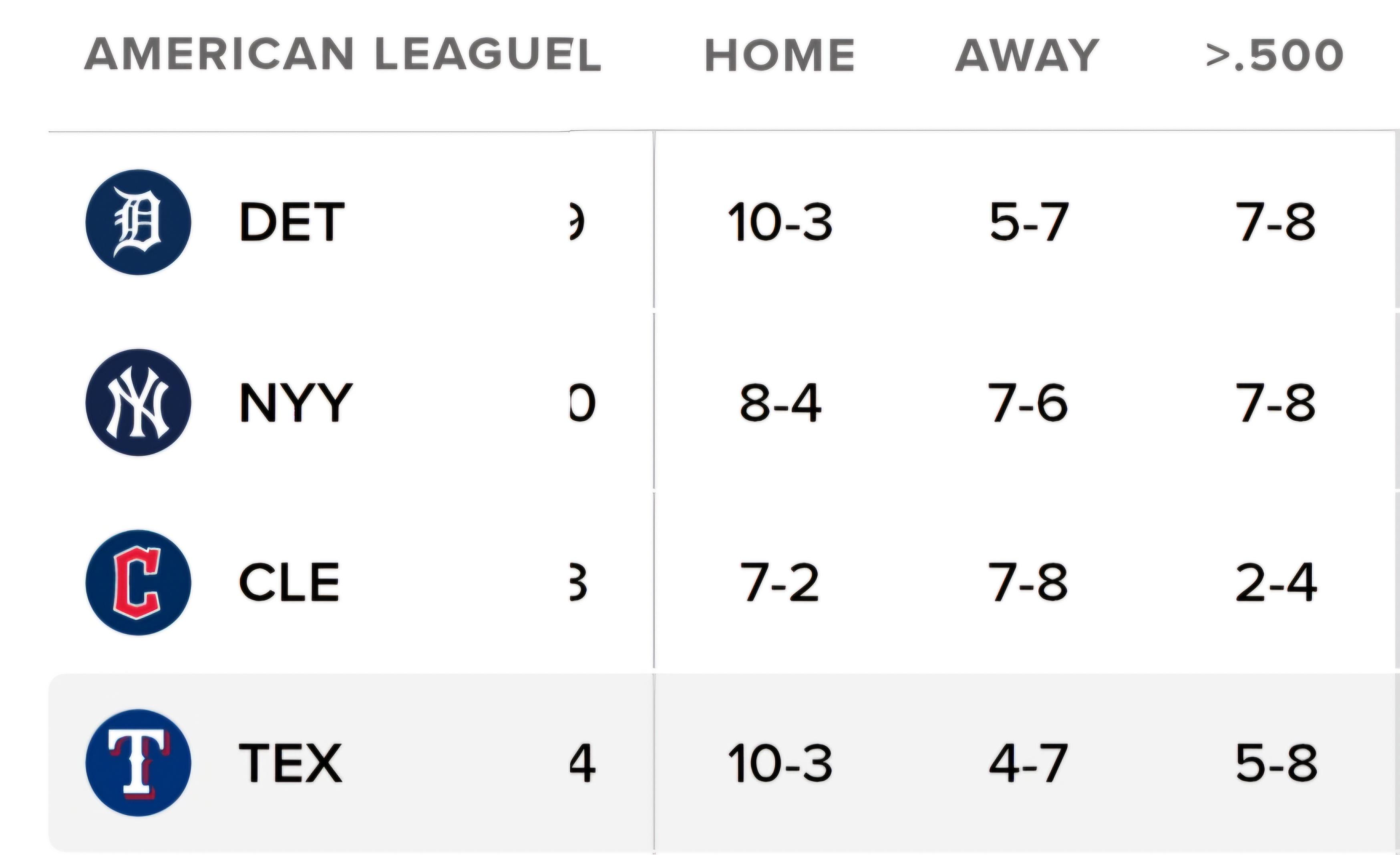
Task: Click Detroit's 10-3 home record
Action: coord(780,222)
